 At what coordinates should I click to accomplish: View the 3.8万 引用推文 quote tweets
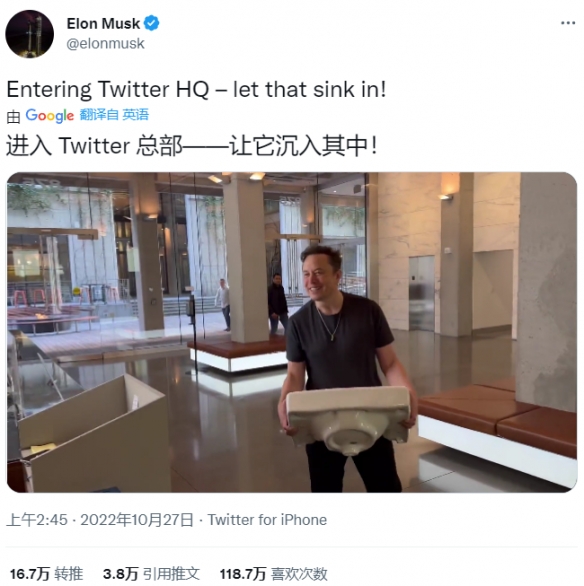click(151, 574)
